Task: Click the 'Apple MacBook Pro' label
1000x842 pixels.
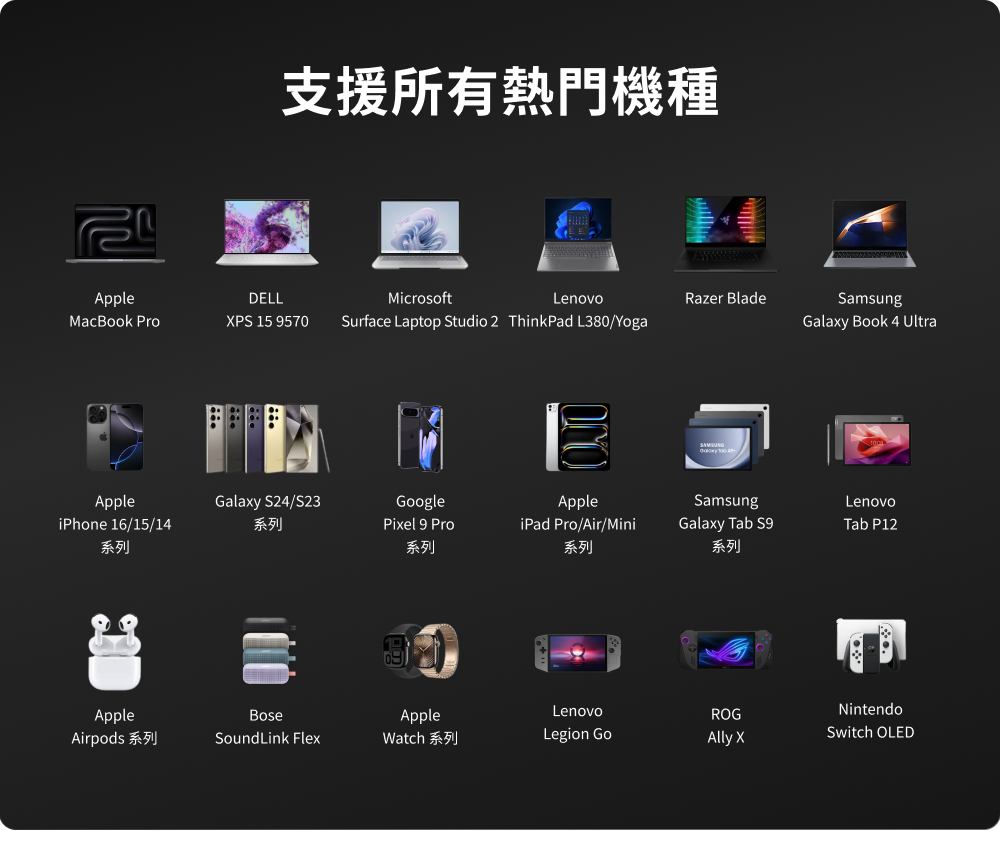Action: coord(115,309)
